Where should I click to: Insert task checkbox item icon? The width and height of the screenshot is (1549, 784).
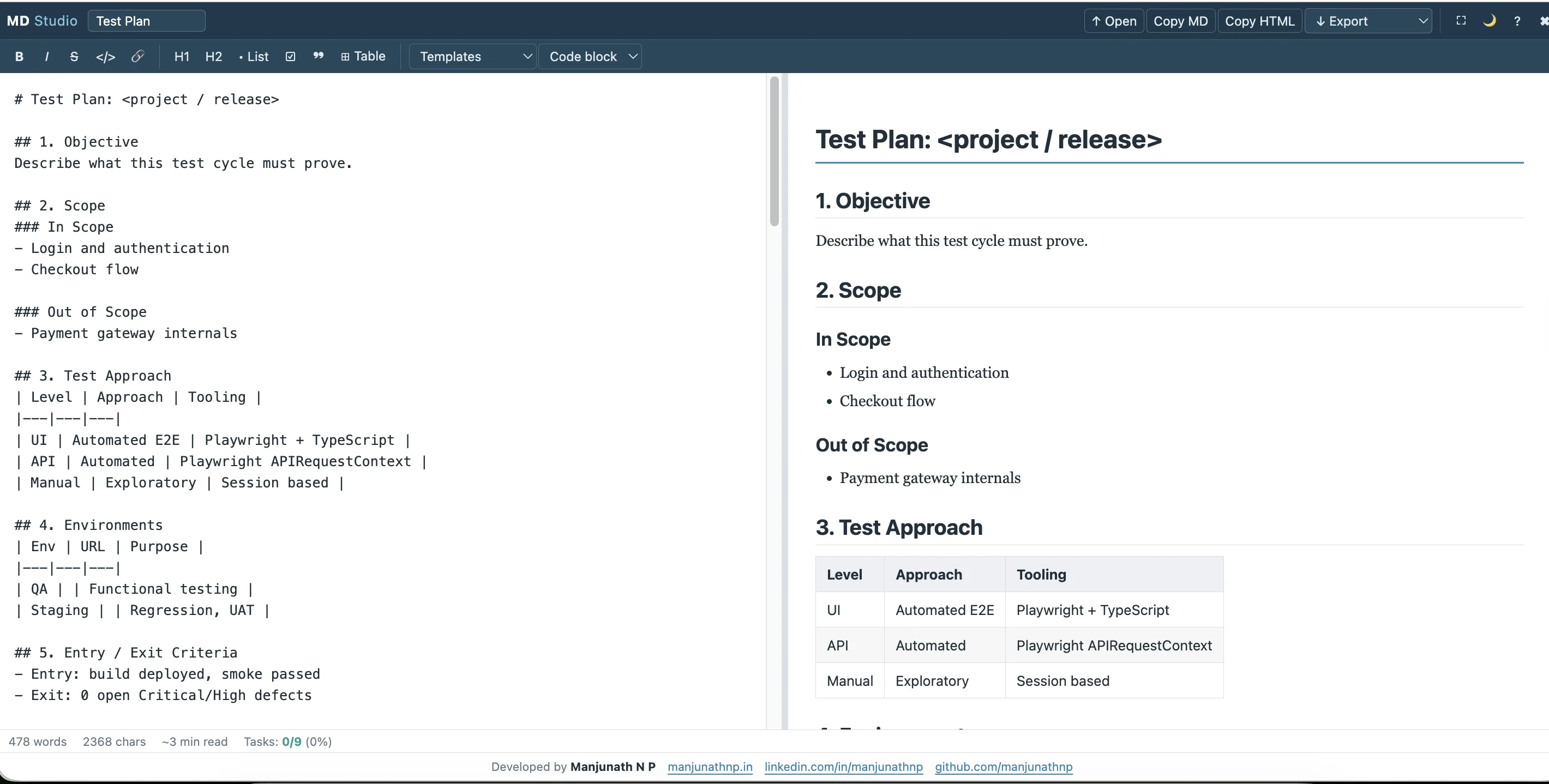click(x=290, y=57)
